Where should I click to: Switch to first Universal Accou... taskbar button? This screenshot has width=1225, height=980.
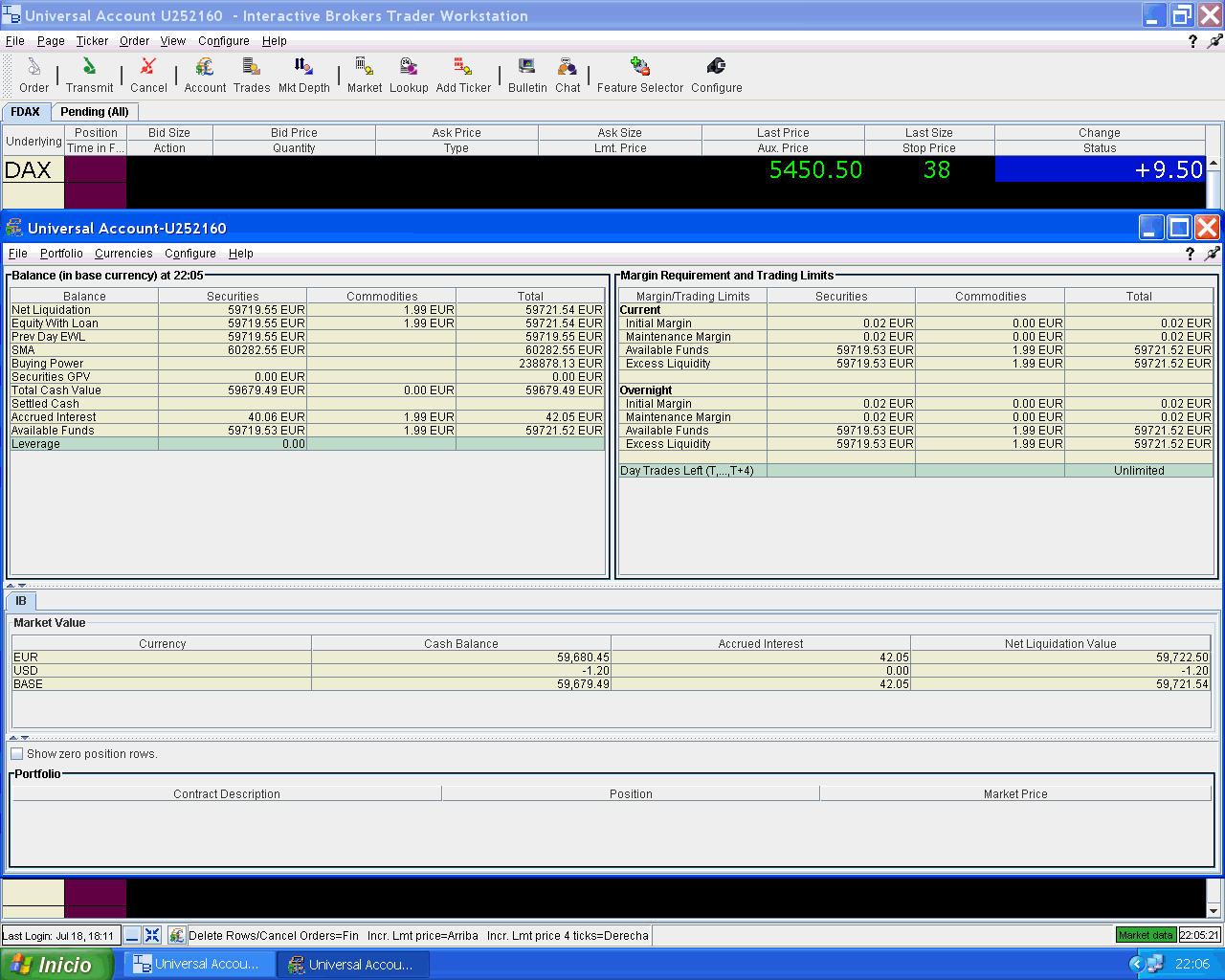pos(198,965)
